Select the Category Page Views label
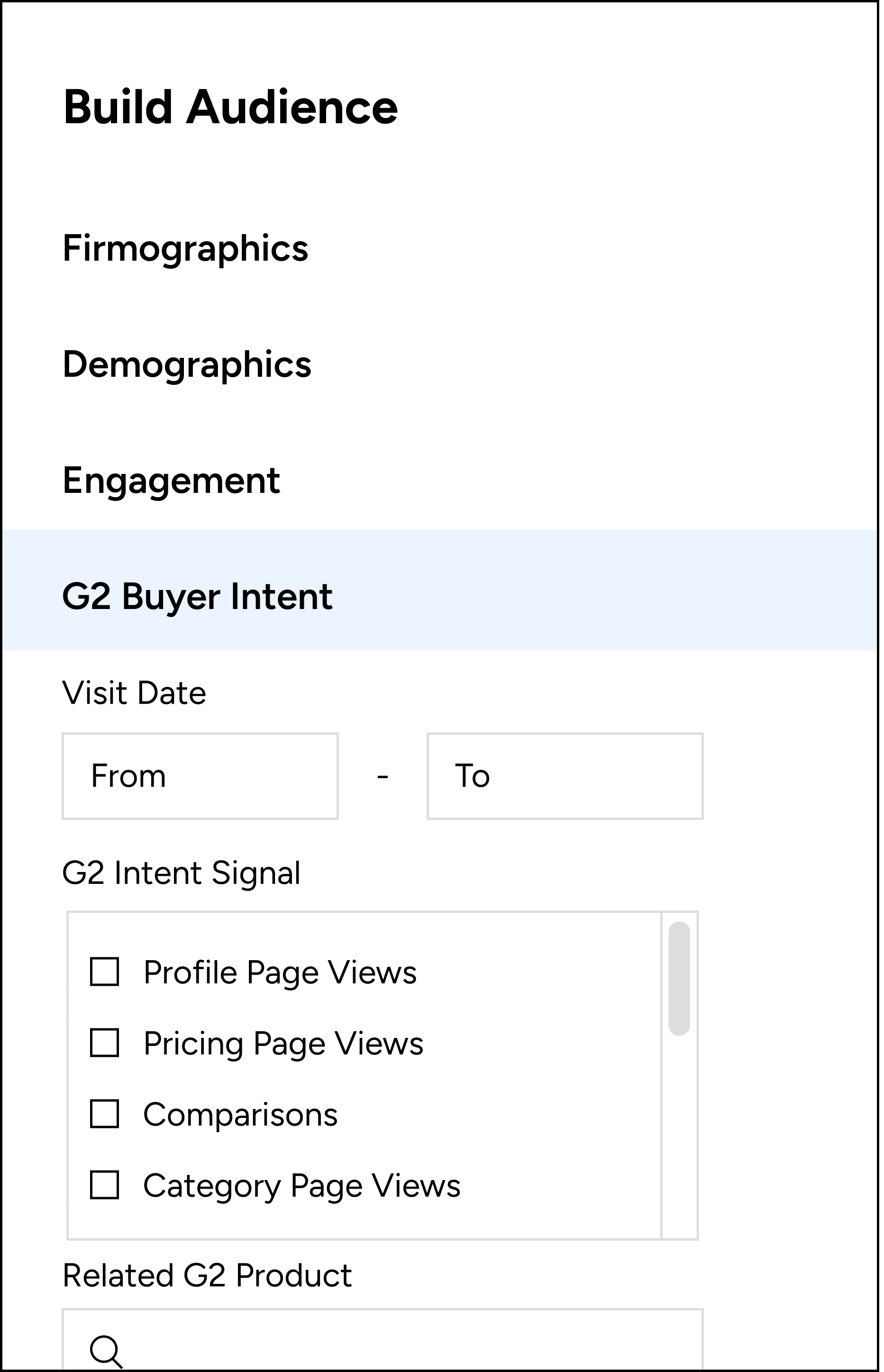This screenshot has height=1372, width=884. click(x=302, y=1186)
